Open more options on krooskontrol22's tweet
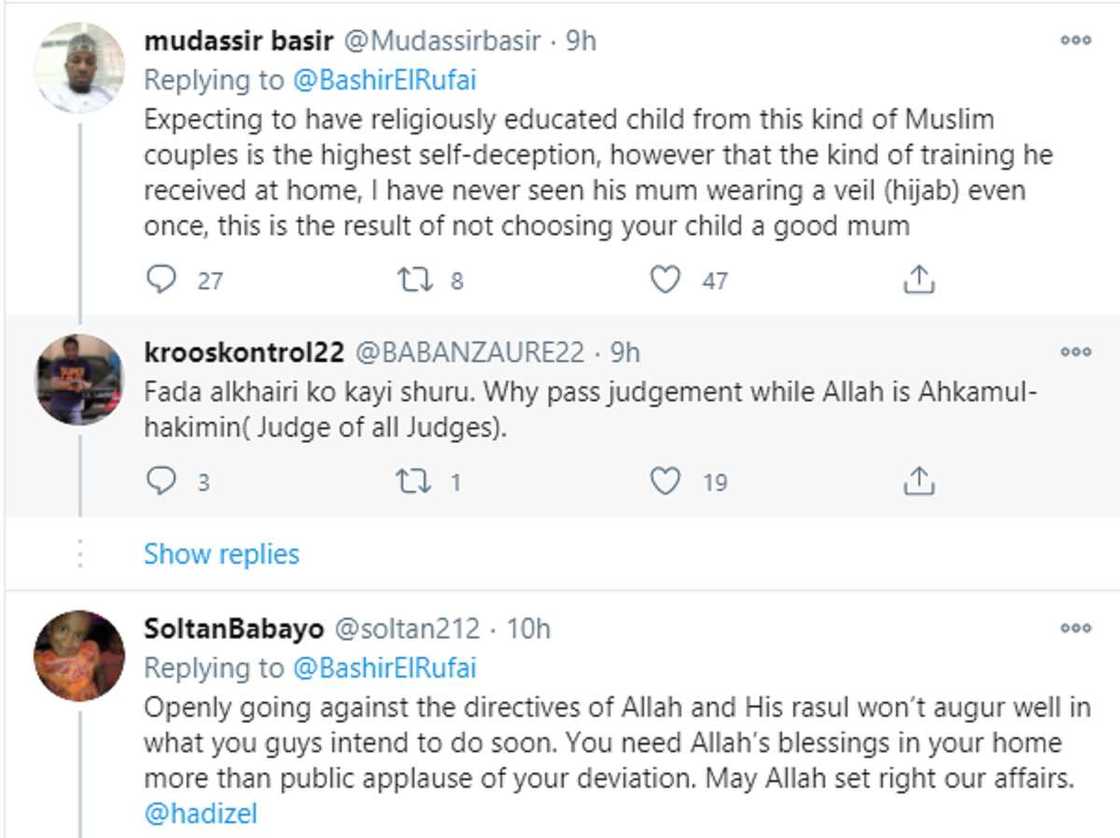The image size is (1120, 838). [1075, 352]
